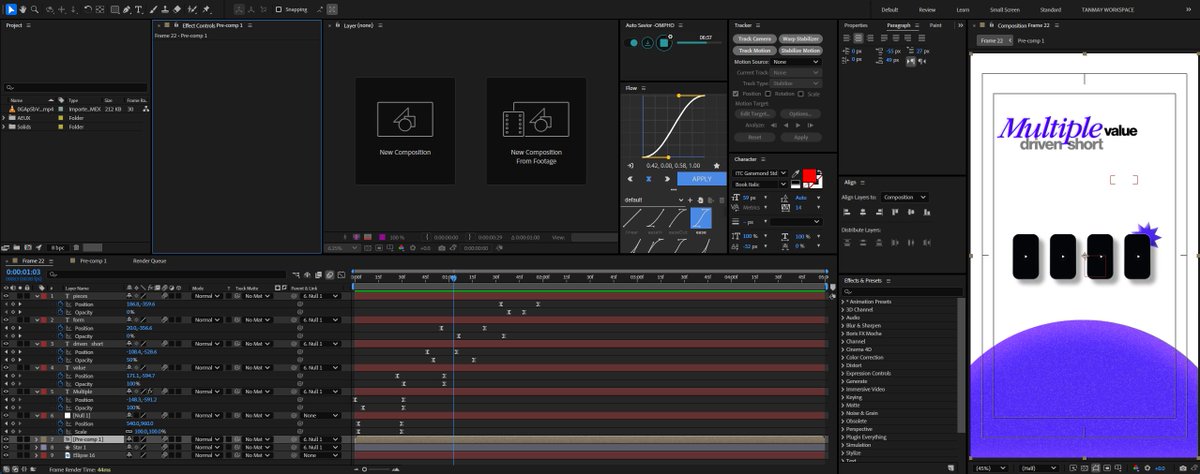Image resolution: width=1200 pixels, height=474 pixels.
Task: Toggle Auto-Savior on/off switch
Action: point(630,43)
